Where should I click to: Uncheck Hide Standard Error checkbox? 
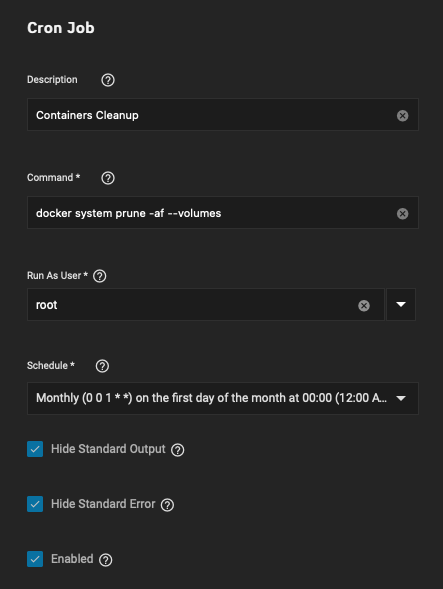[35, 504]
